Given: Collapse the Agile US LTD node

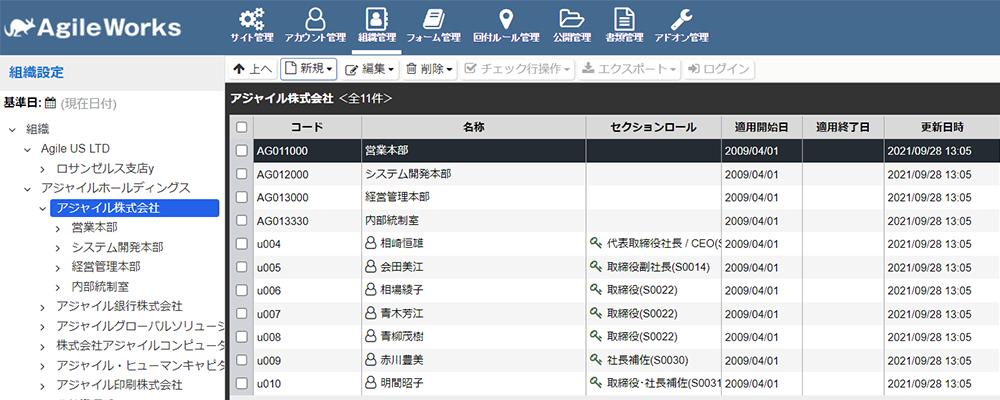Looking at the screenshot, I should coord(27,149).
